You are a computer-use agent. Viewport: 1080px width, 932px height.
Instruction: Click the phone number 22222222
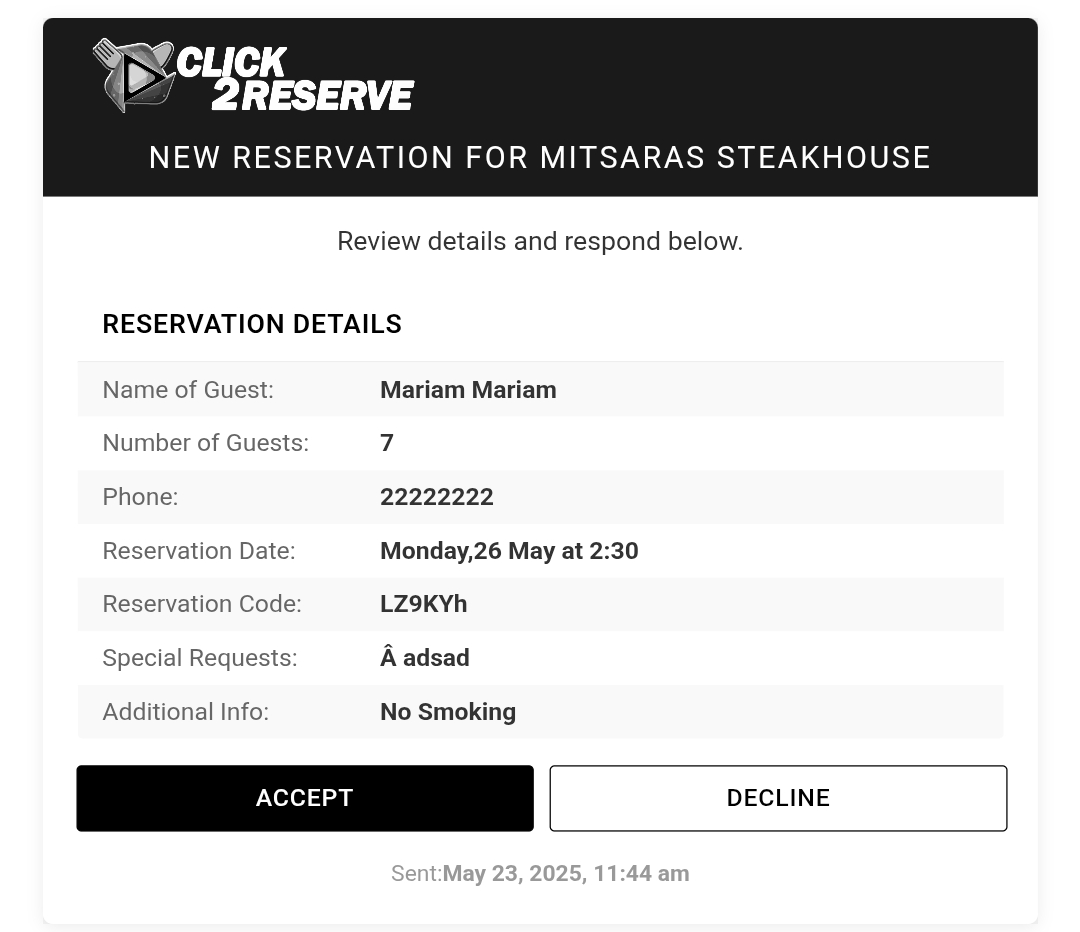(437, 497)
